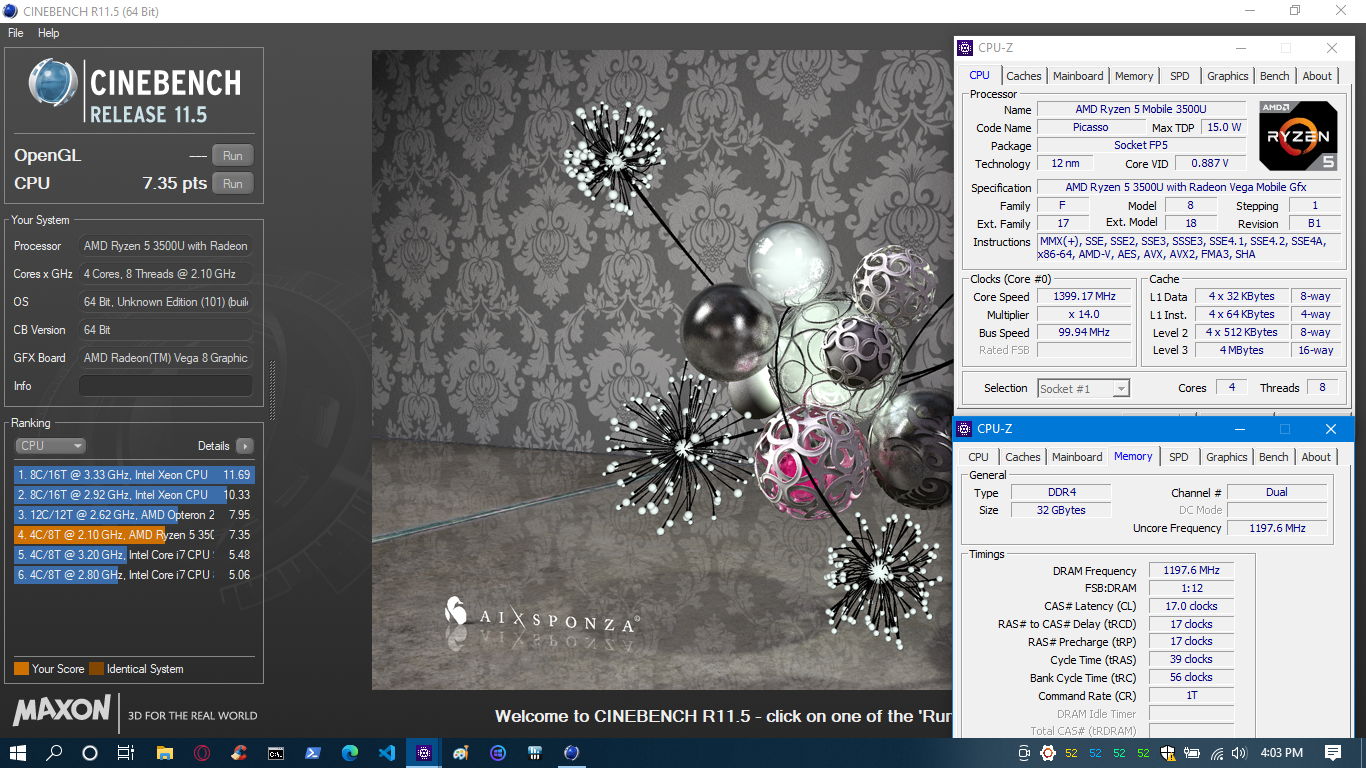Open Caches tab in upper CPU-Z window
This screenshot has width=1366, height=768.
coord(1023,76)
